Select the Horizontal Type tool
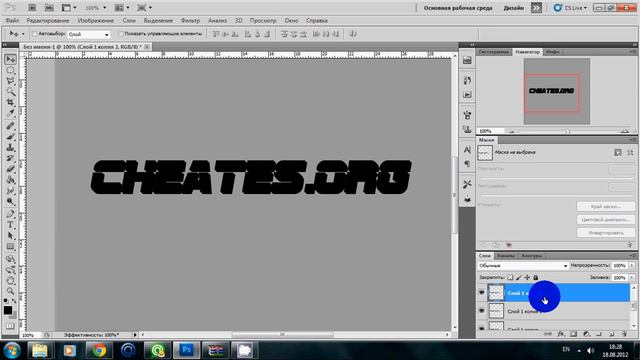Image resolution: width=640 pixels, height=360 pixels. point(10,224)
